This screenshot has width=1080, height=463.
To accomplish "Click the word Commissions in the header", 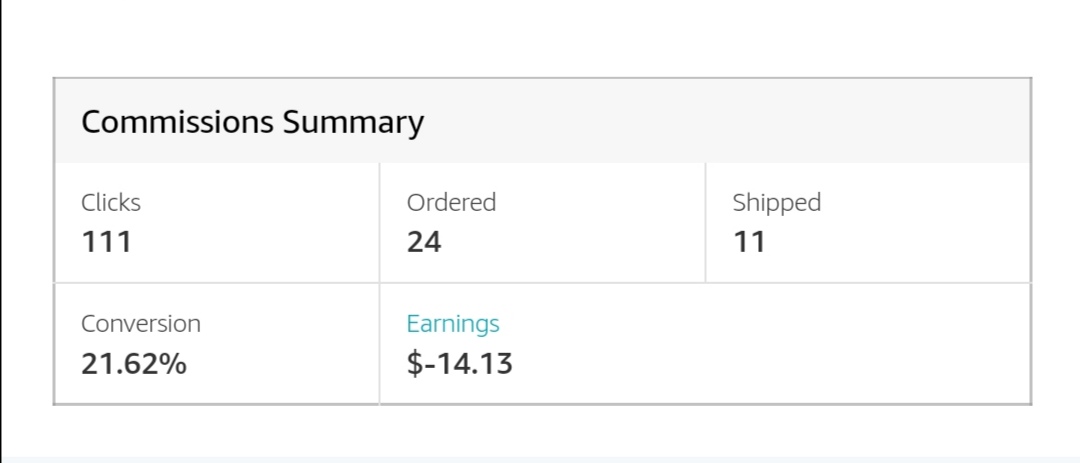I will [x=177, y=122].
